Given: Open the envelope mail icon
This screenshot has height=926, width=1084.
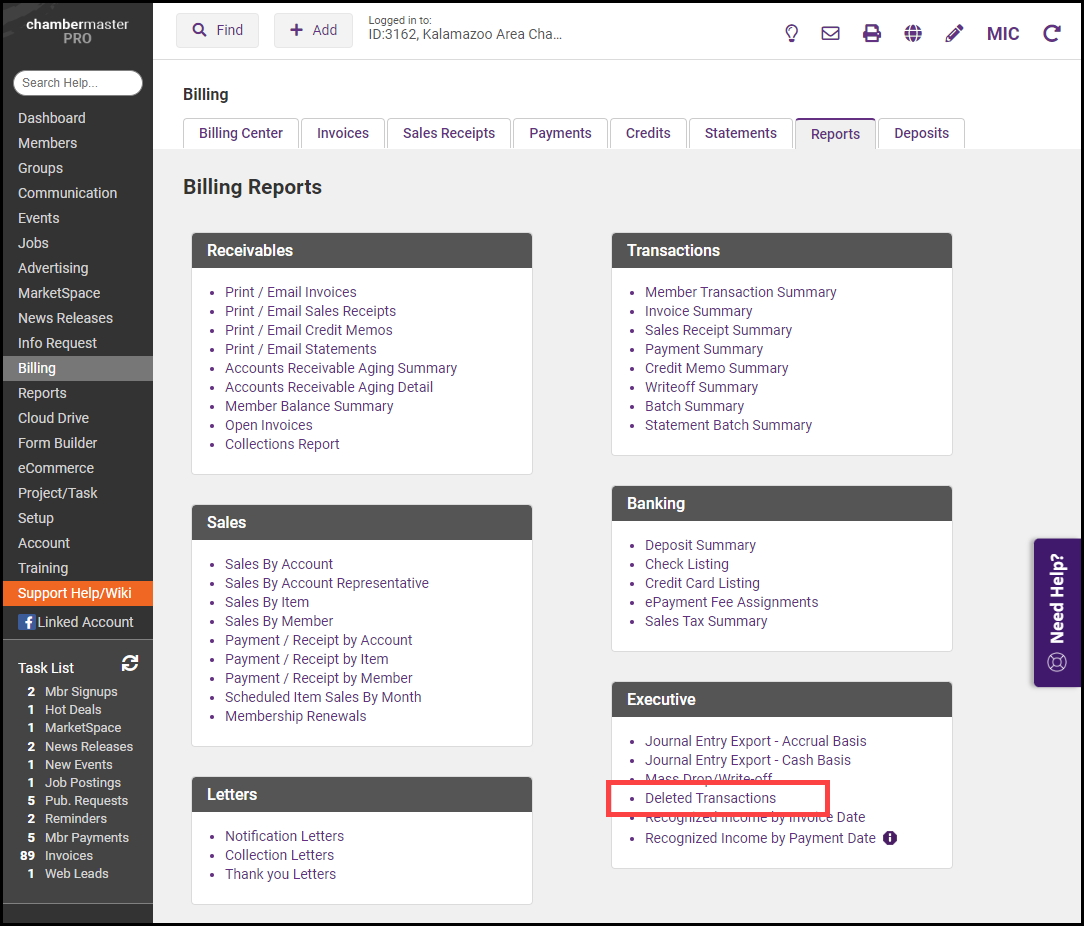Looking at the screenshot, I should [x=830, y=33].
